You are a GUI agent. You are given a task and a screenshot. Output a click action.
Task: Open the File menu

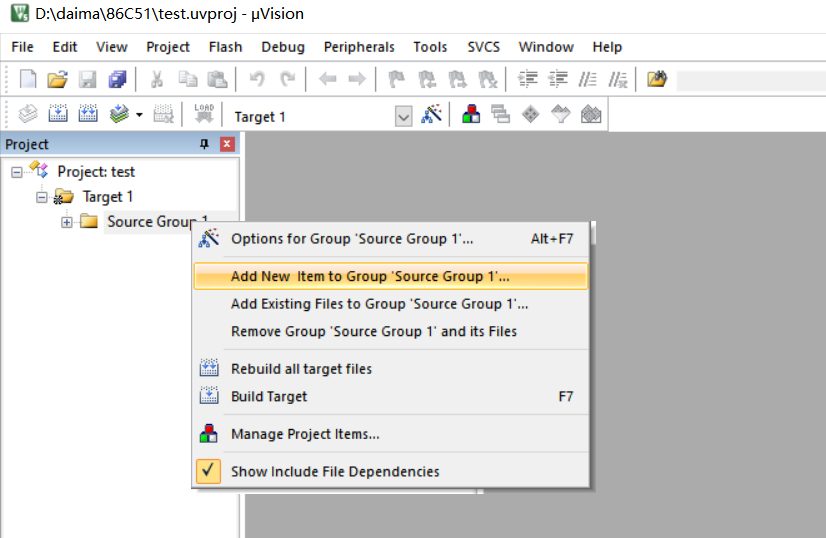[x=23, y=47]
